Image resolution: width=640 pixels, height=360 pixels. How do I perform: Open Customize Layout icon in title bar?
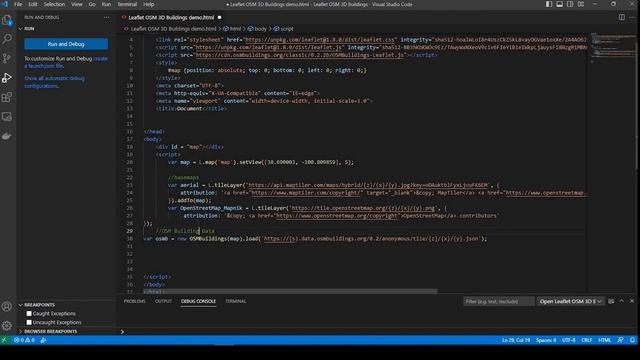pos(581,4)
